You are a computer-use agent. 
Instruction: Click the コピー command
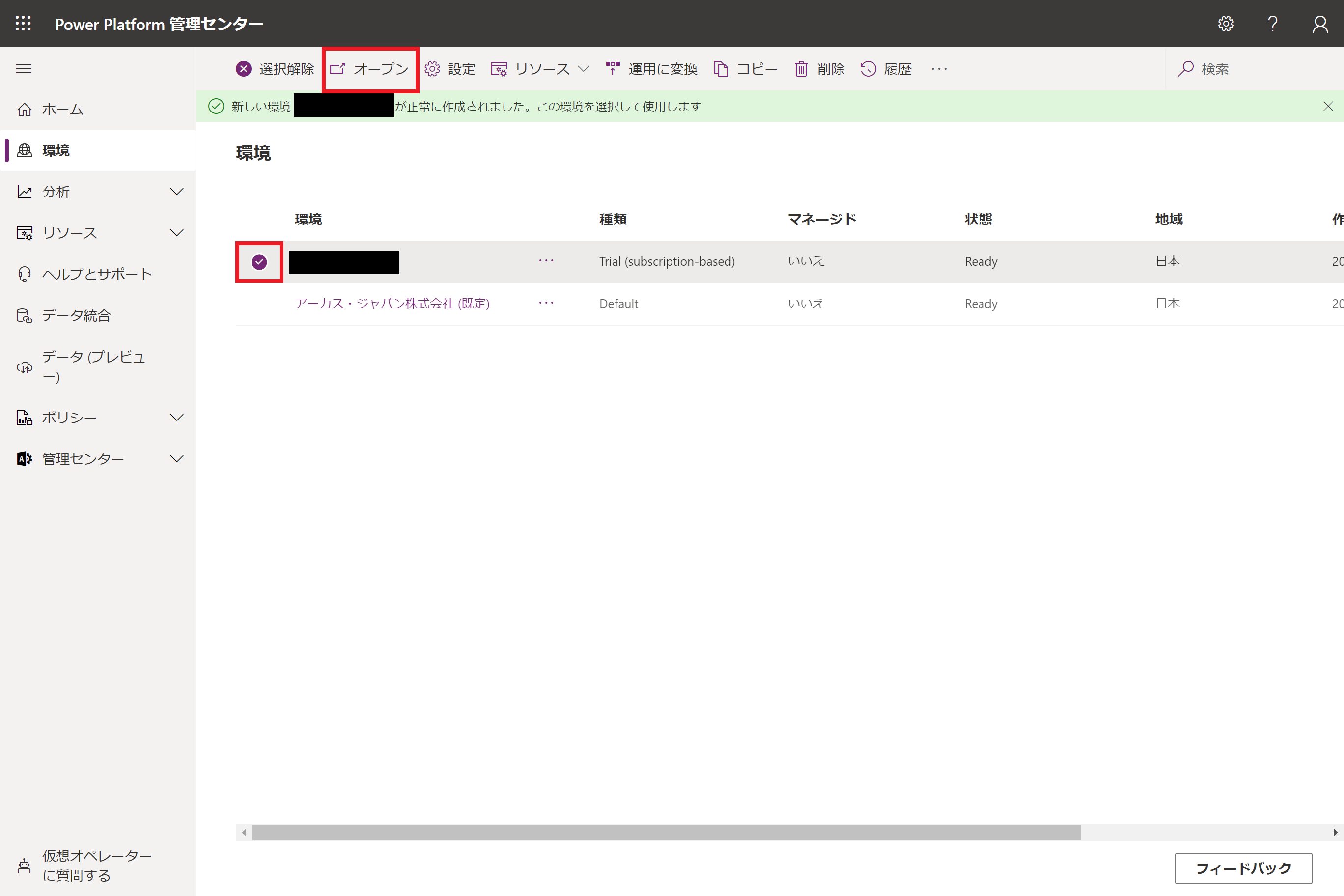[x=745, y=69]
